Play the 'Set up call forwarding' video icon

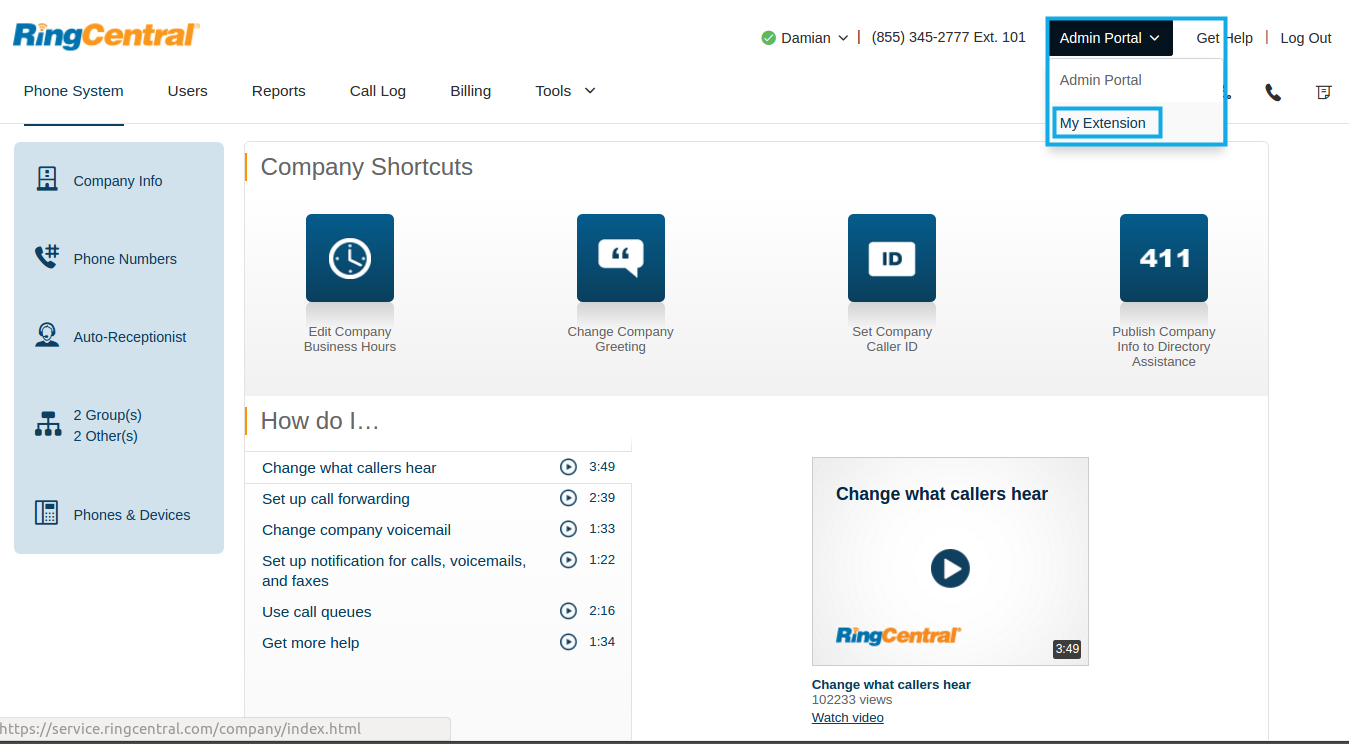tap(568, 498)
